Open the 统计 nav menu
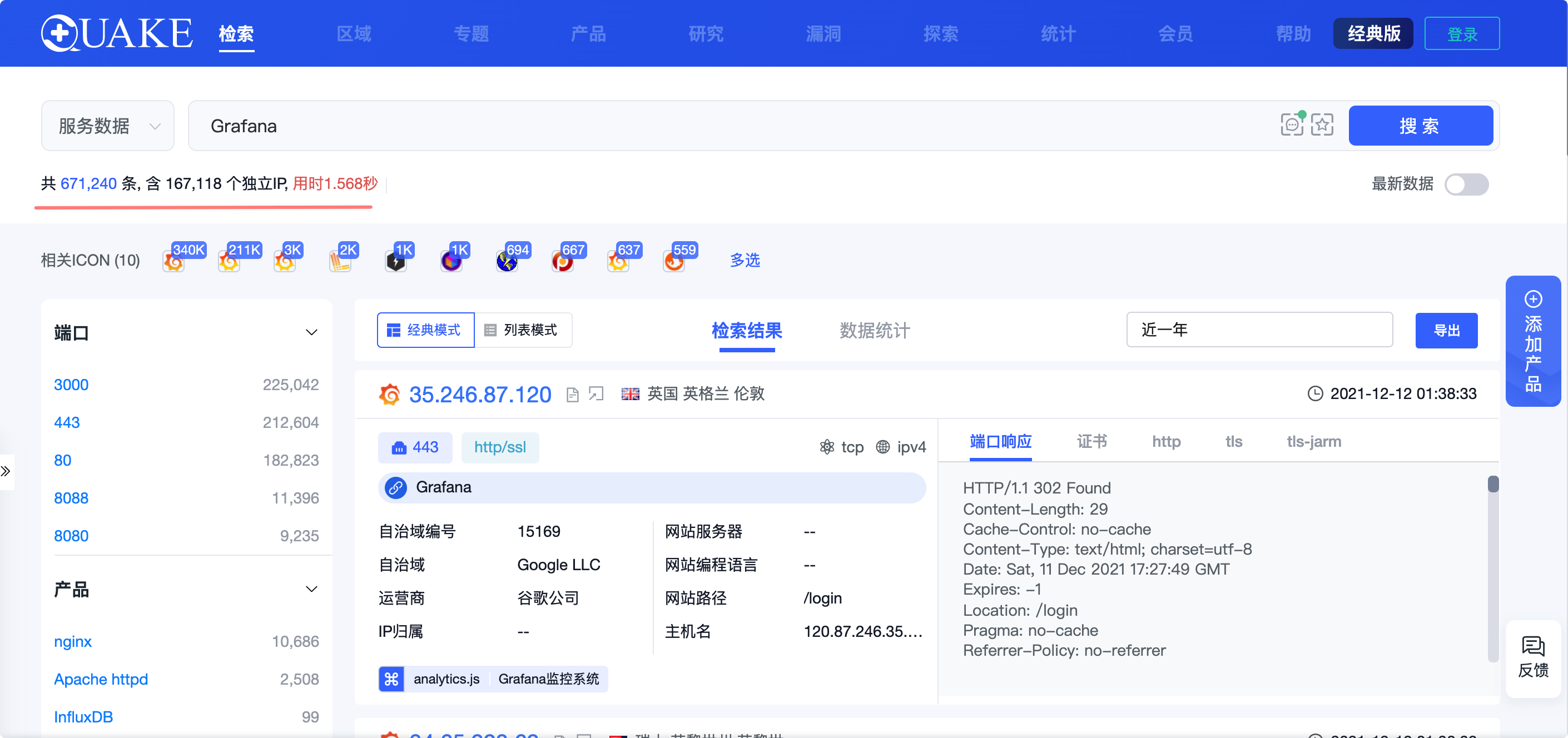The height and width of the screenshot is (738, 1568). click(x=1058, y=33)
